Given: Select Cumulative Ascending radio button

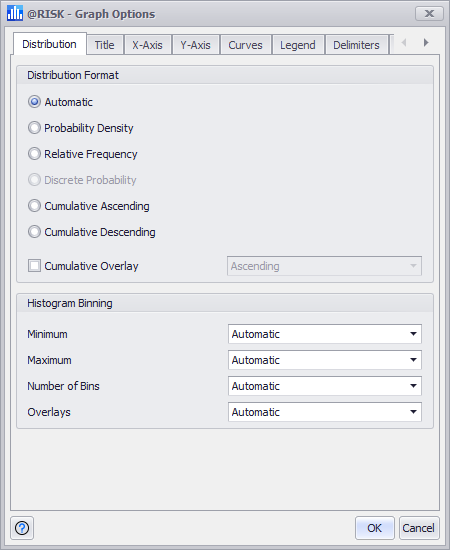Looking at the screenshot, I should click(x=89, y=206).
